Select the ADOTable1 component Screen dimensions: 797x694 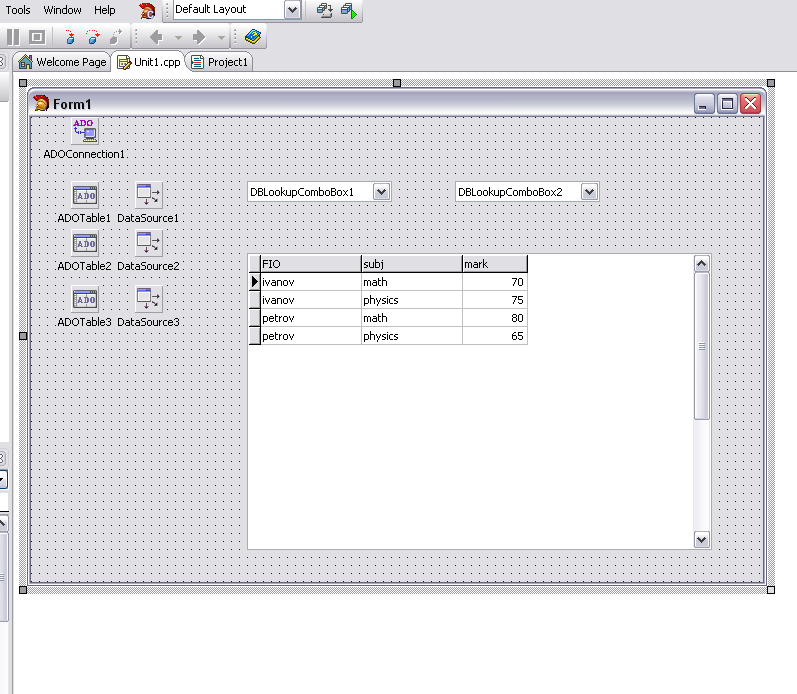(85, 195)
